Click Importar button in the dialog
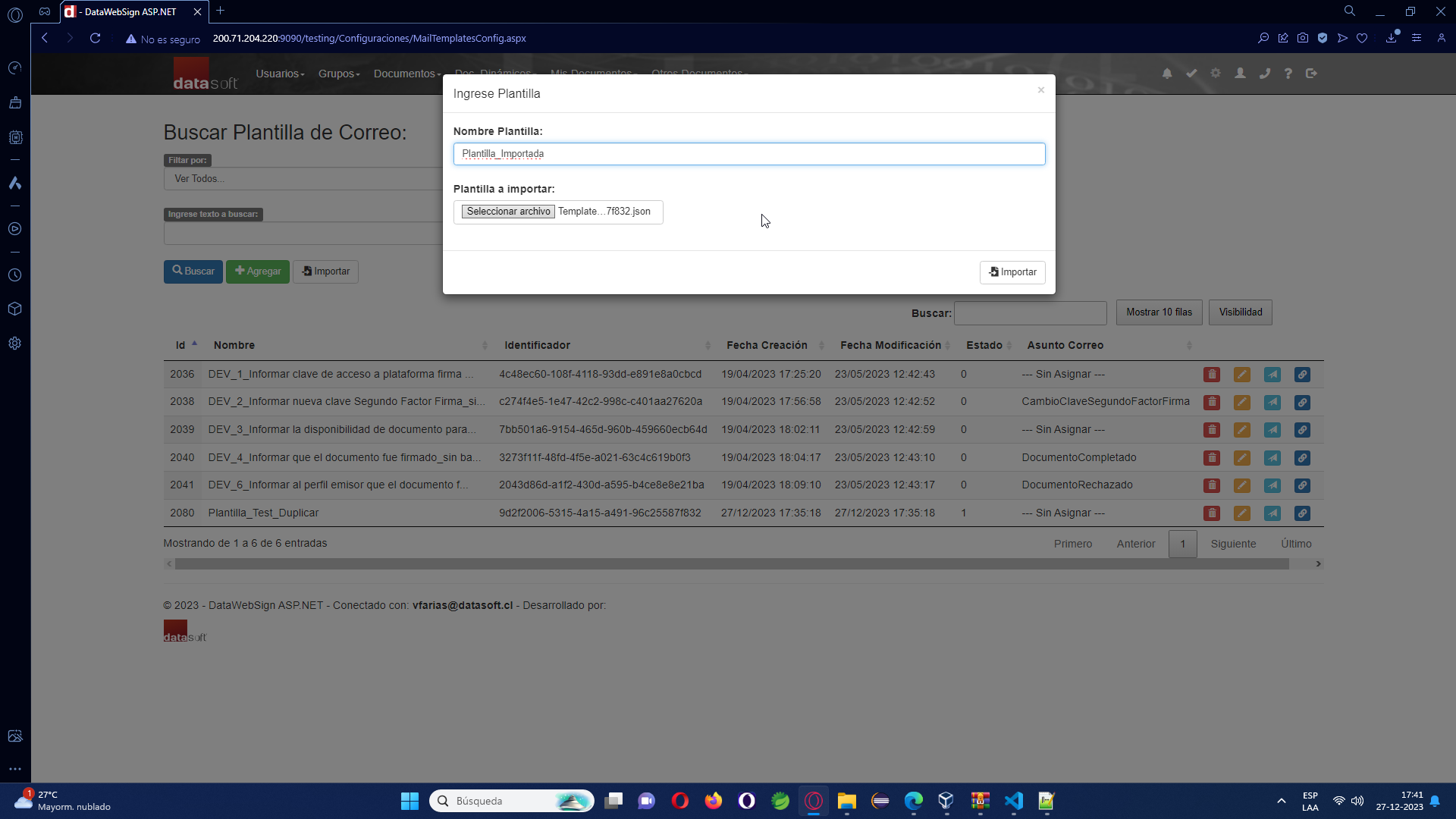This screenshot has height=819, width=1456. (1012, 272)
